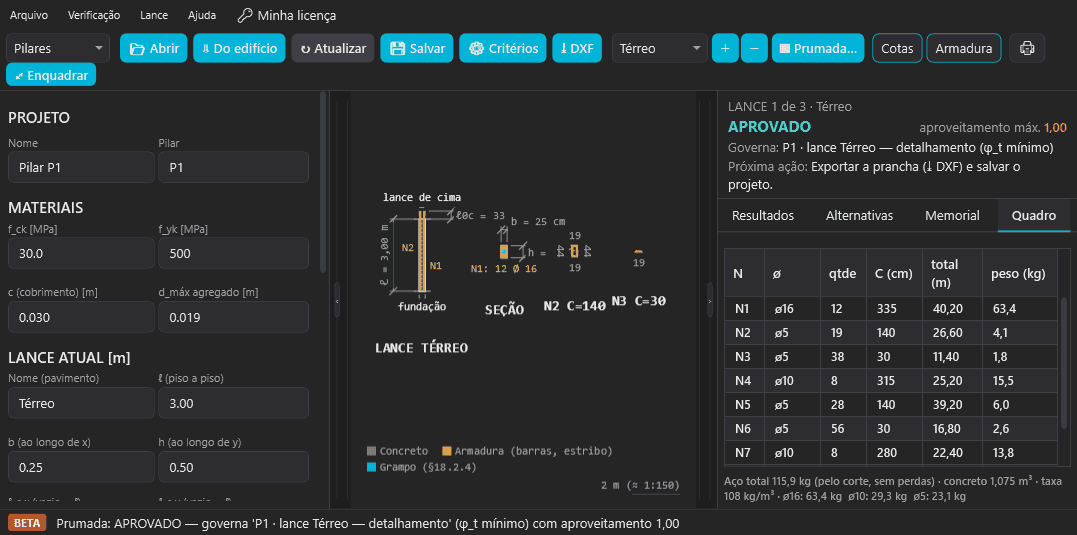Open the Critérios settings gear button
This screenshot has height=535, width=1077.
pos(503,49)
